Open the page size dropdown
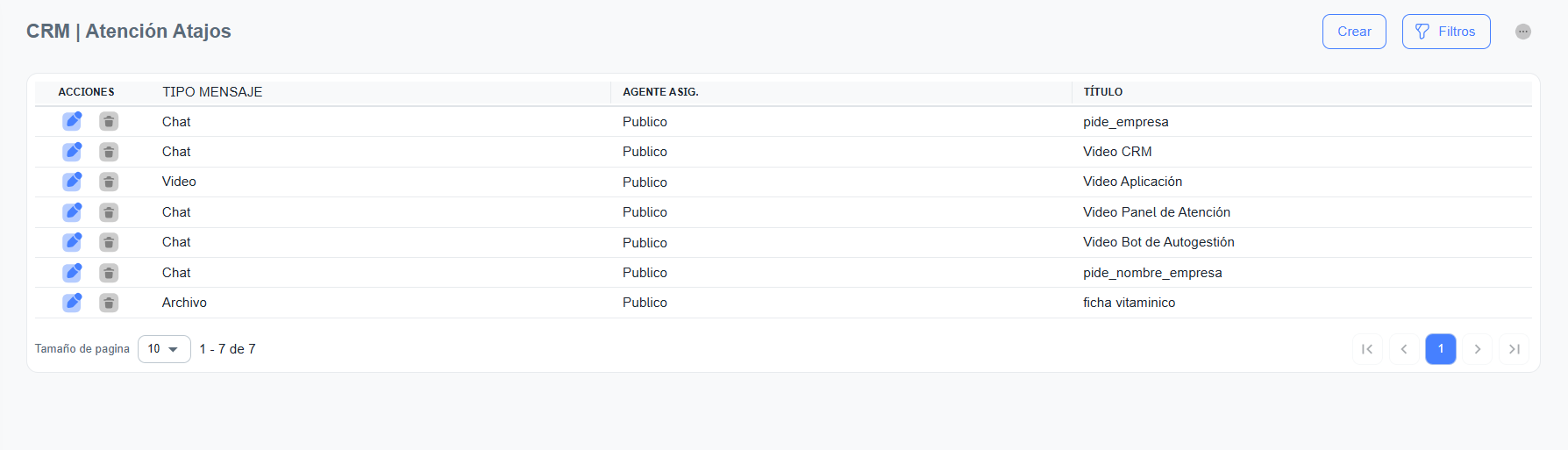 click(164, 349)
